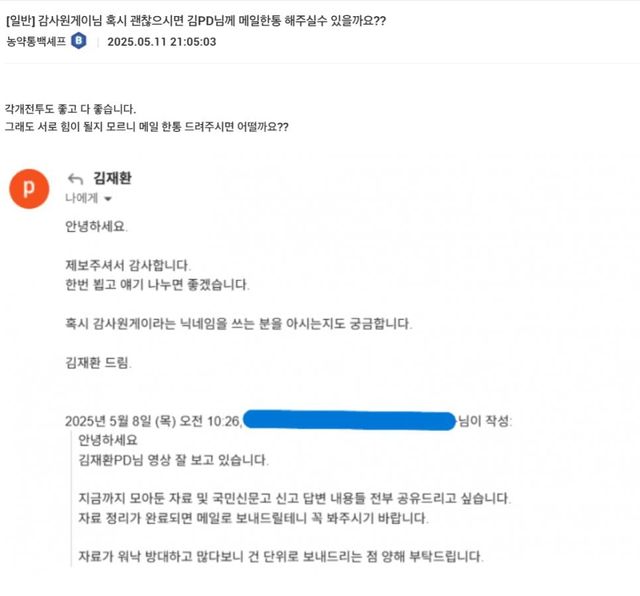Select quoted line mentioning 국민신문고 신고 답변
The width and height of the screenshot is (640, 596).
coord(294,498)
